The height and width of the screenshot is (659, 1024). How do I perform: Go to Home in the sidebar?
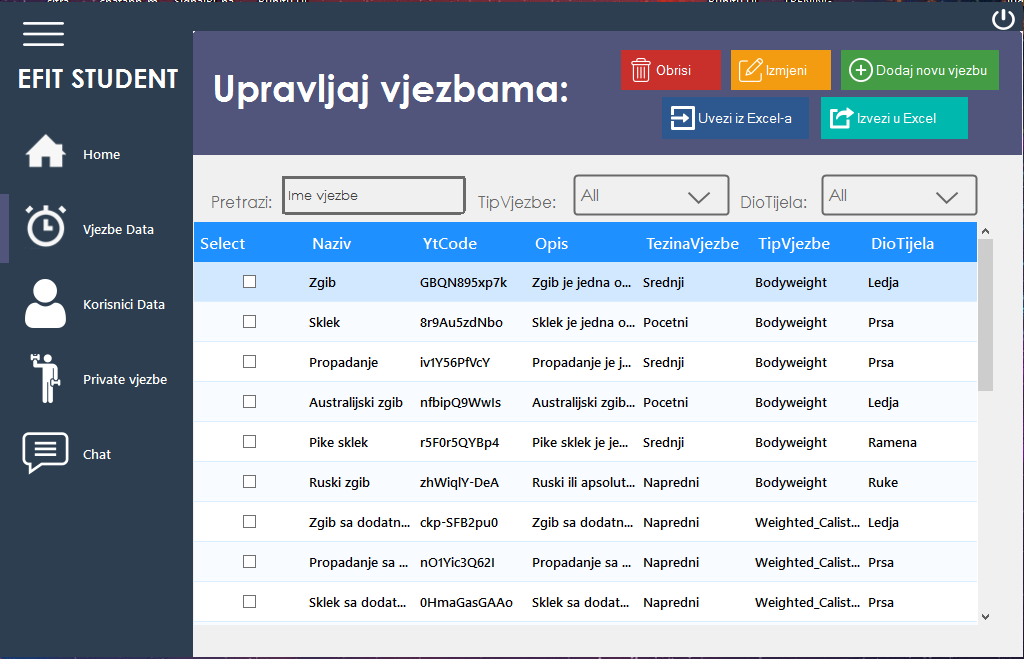pyautogui.click(x=101, y=154)
